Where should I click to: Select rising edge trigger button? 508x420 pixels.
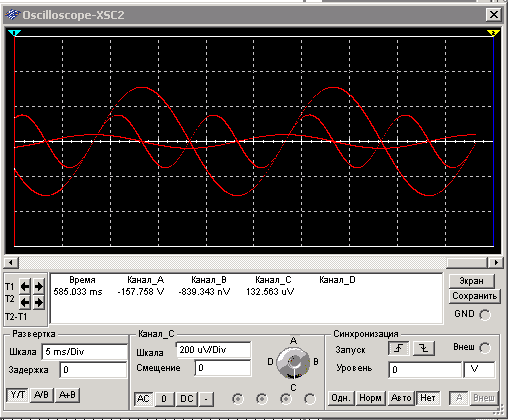(x=398, y=349)
